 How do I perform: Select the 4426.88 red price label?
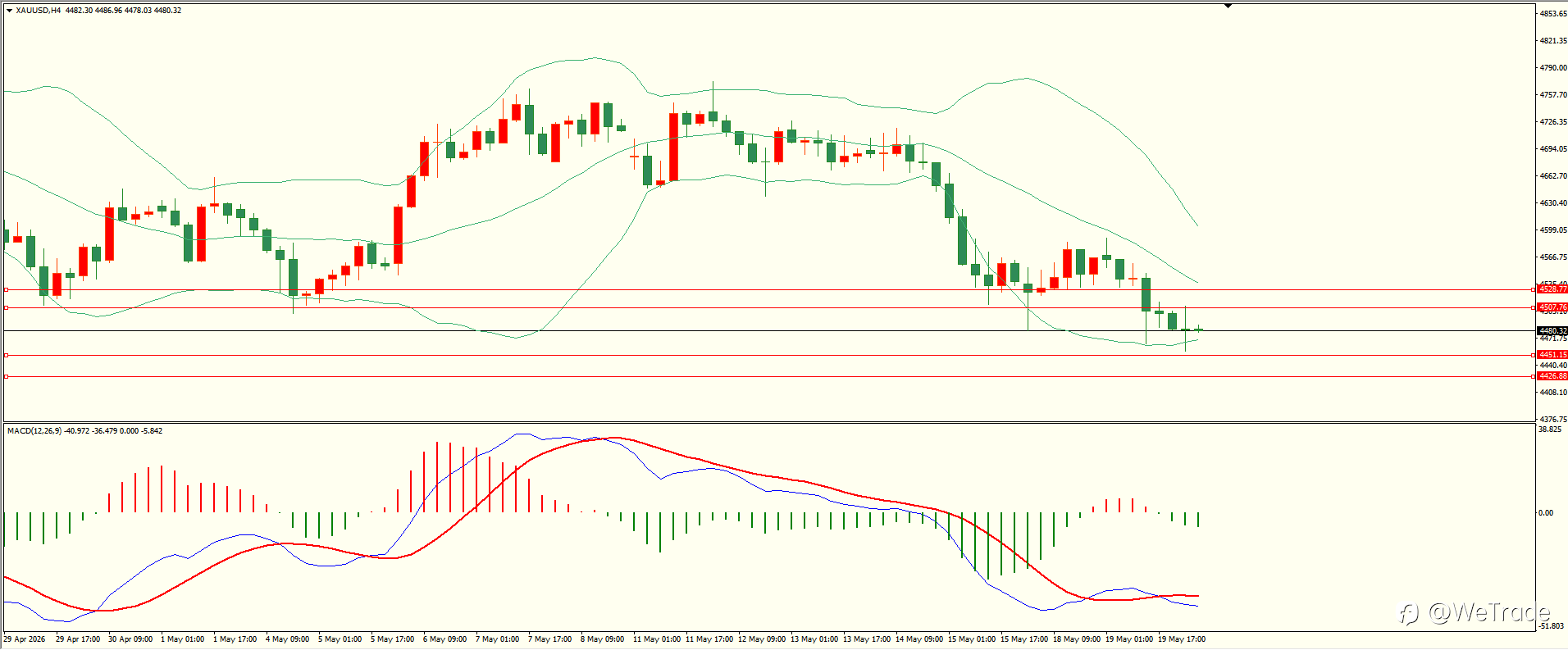(1552, 376)
